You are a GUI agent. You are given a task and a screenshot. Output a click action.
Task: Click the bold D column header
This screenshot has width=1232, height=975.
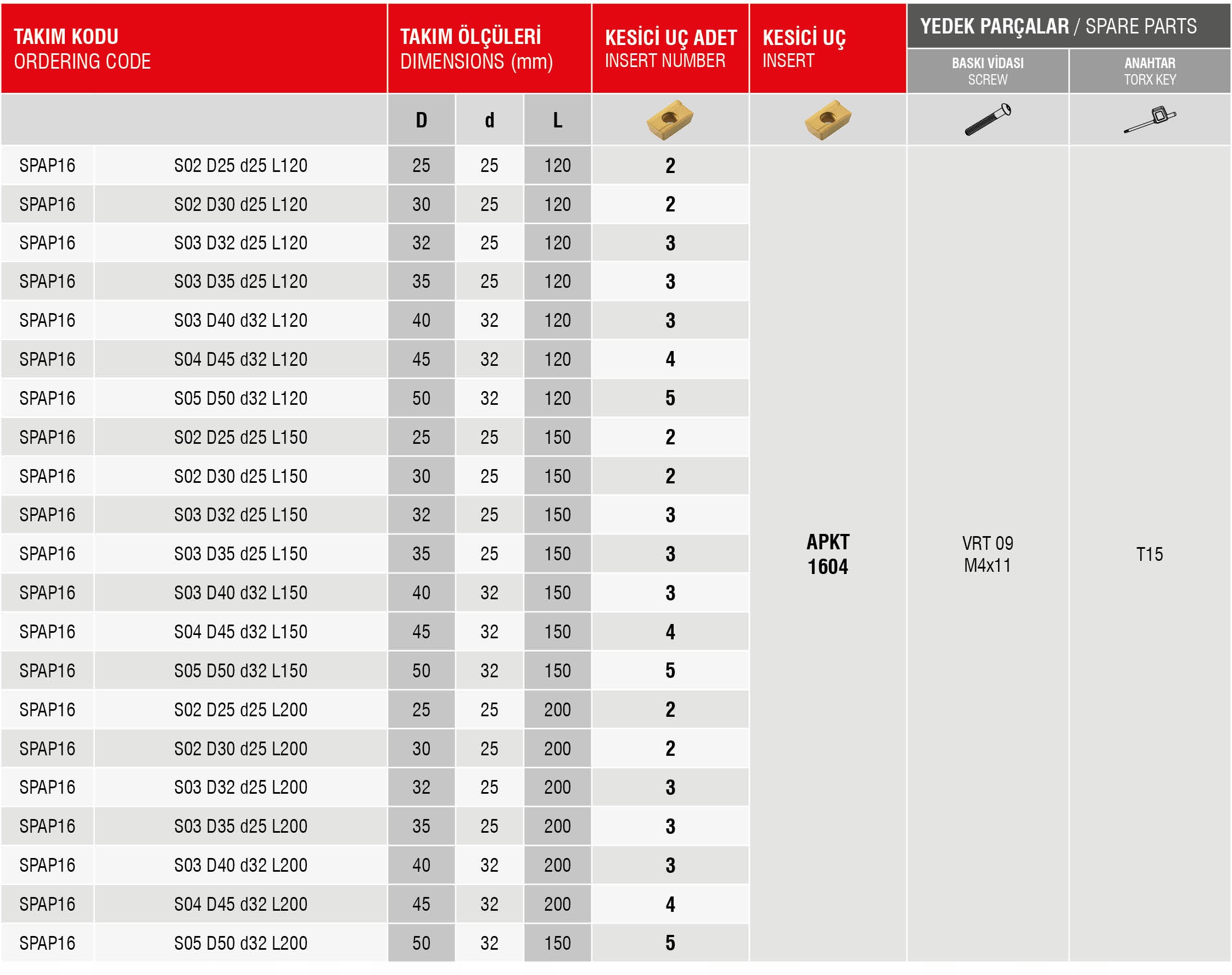pyautogui.click(x=421, y=120)
